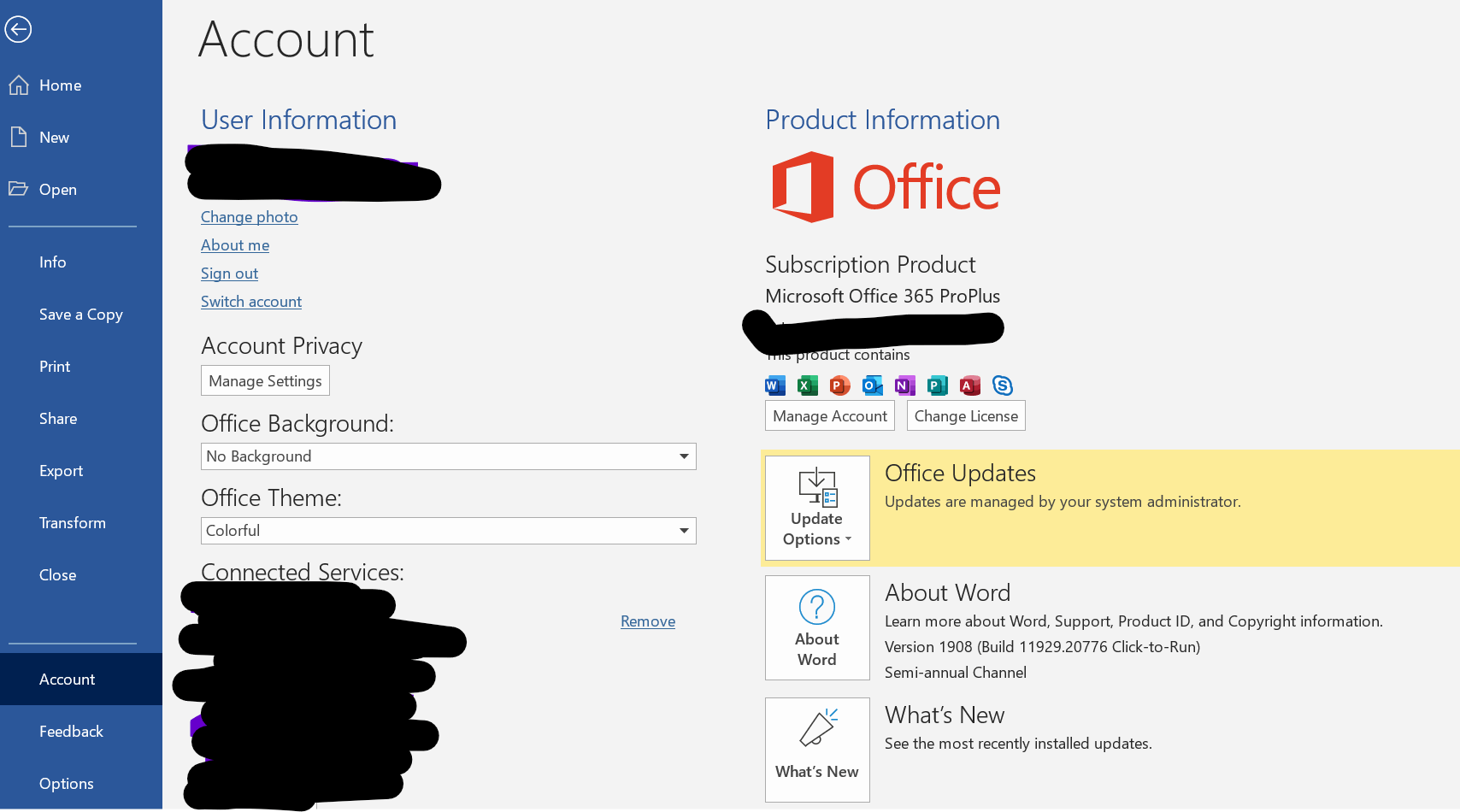This screenshot has width=1460, height=812.
Task: Click the 'Learn more about Word' description text
Action: [x=1133, y=621]
